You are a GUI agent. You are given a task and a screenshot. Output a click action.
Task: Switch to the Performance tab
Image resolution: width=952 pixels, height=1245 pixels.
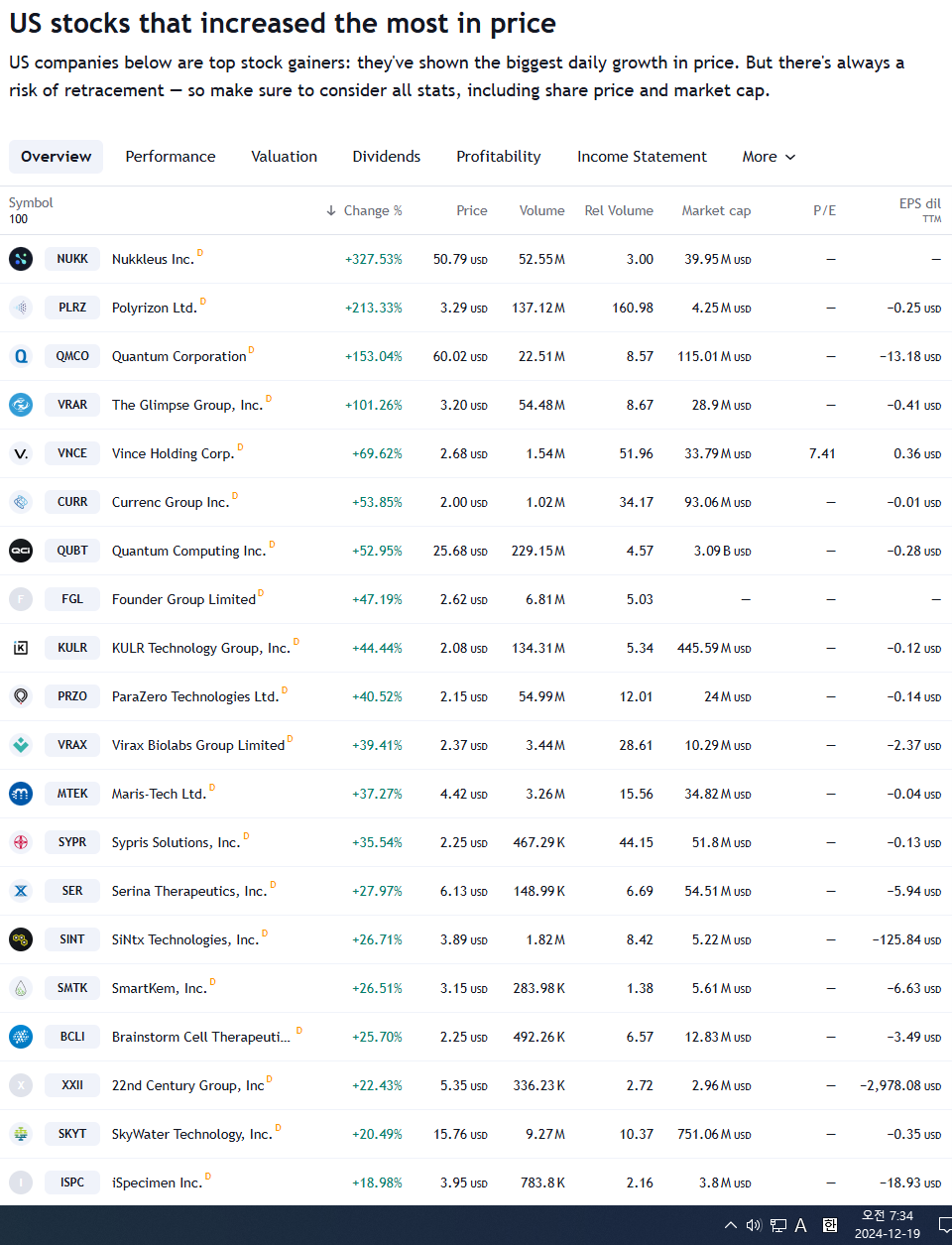tap(171, 157)
